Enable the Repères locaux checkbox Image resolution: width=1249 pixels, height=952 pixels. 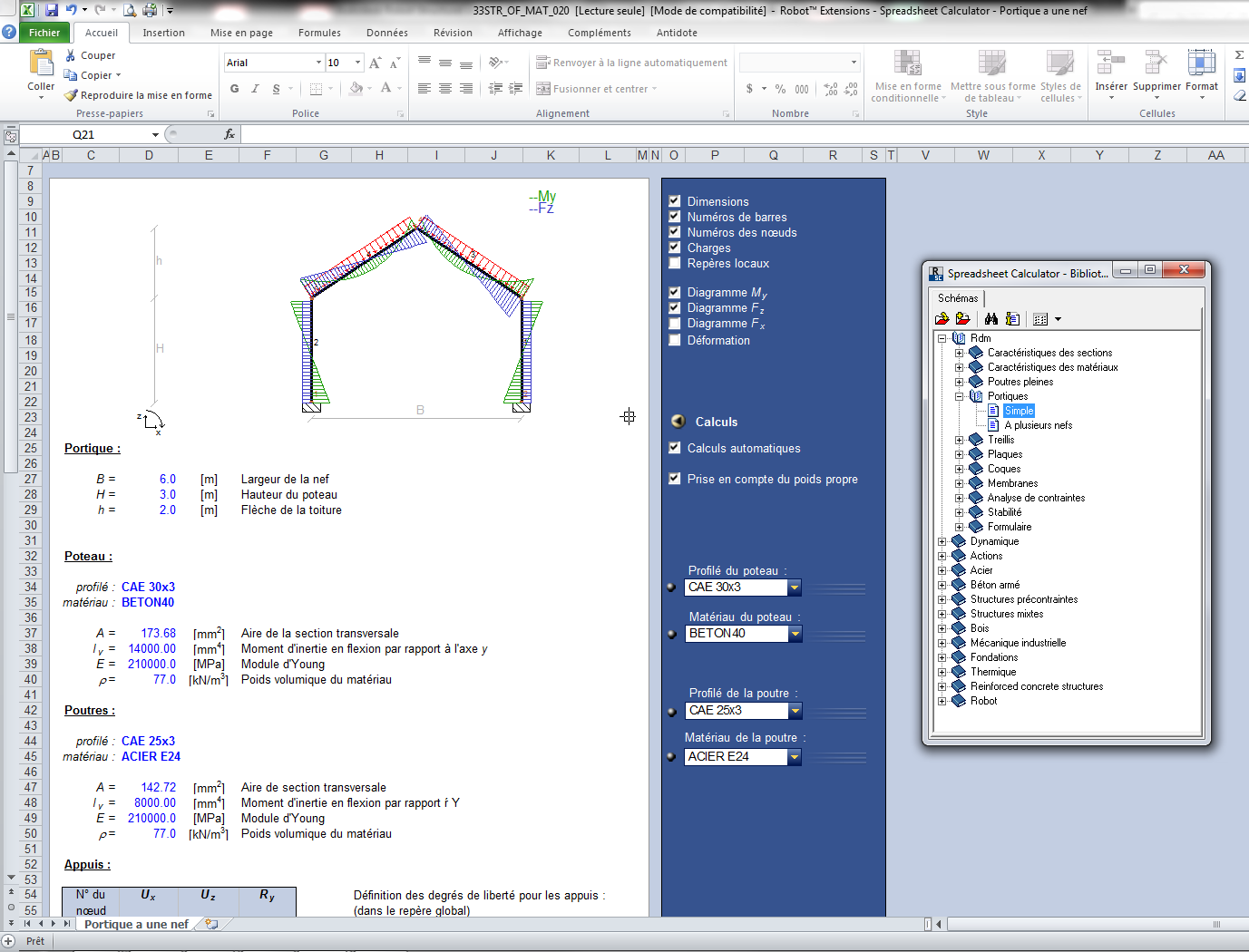point(675,263)
